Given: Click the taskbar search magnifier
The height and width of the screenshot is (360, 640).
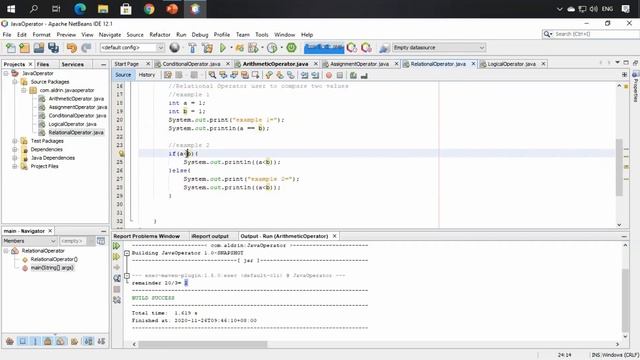Looking at the screenshot, I should pyautogui.click(x=34, y=9).
